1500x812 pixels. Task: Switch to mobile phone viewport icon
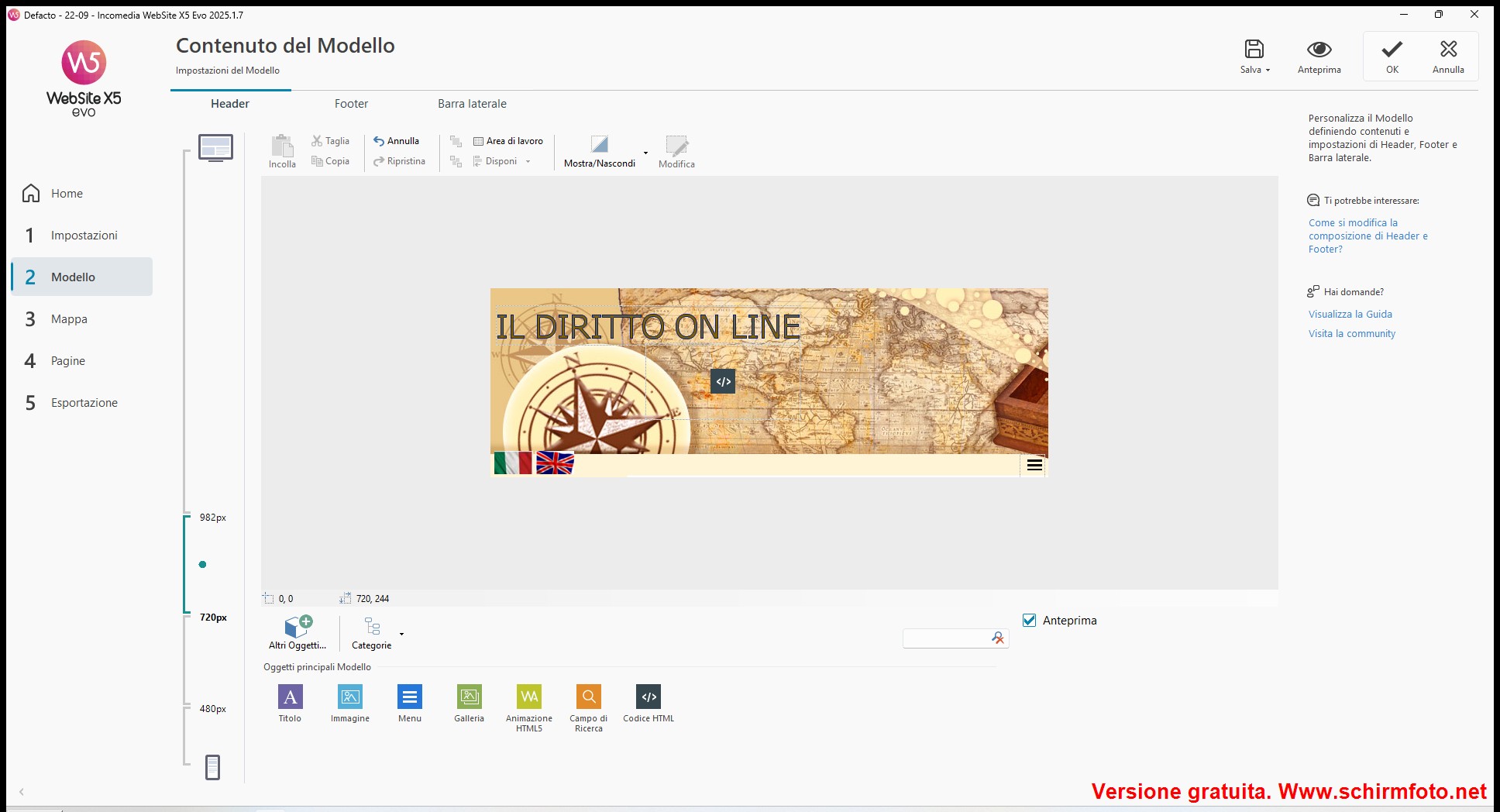212,767
